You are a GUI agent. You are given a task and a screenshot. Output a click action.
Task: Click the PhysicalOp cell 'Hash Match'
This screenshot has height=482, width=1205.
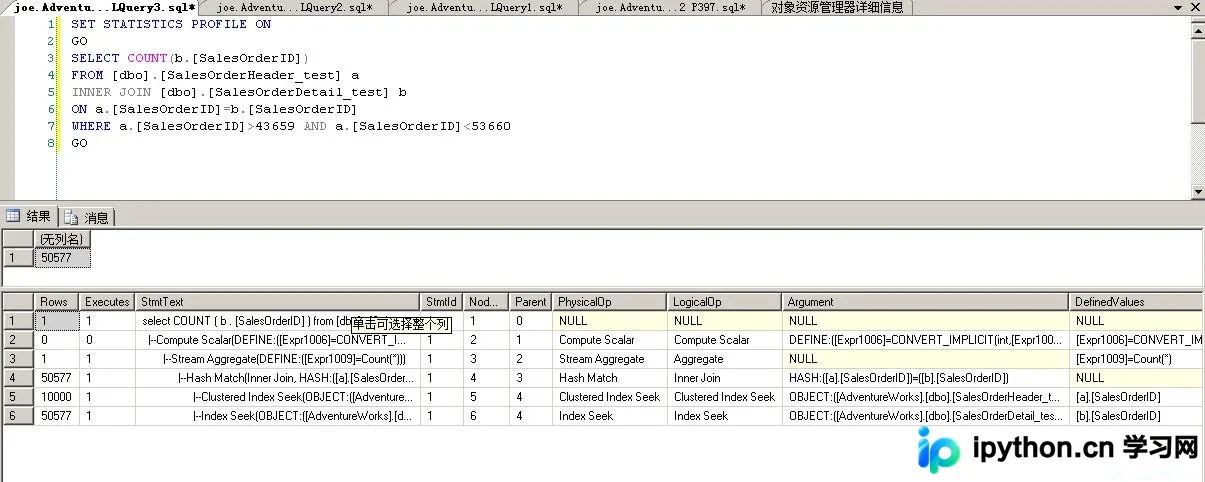pos(609,378)
